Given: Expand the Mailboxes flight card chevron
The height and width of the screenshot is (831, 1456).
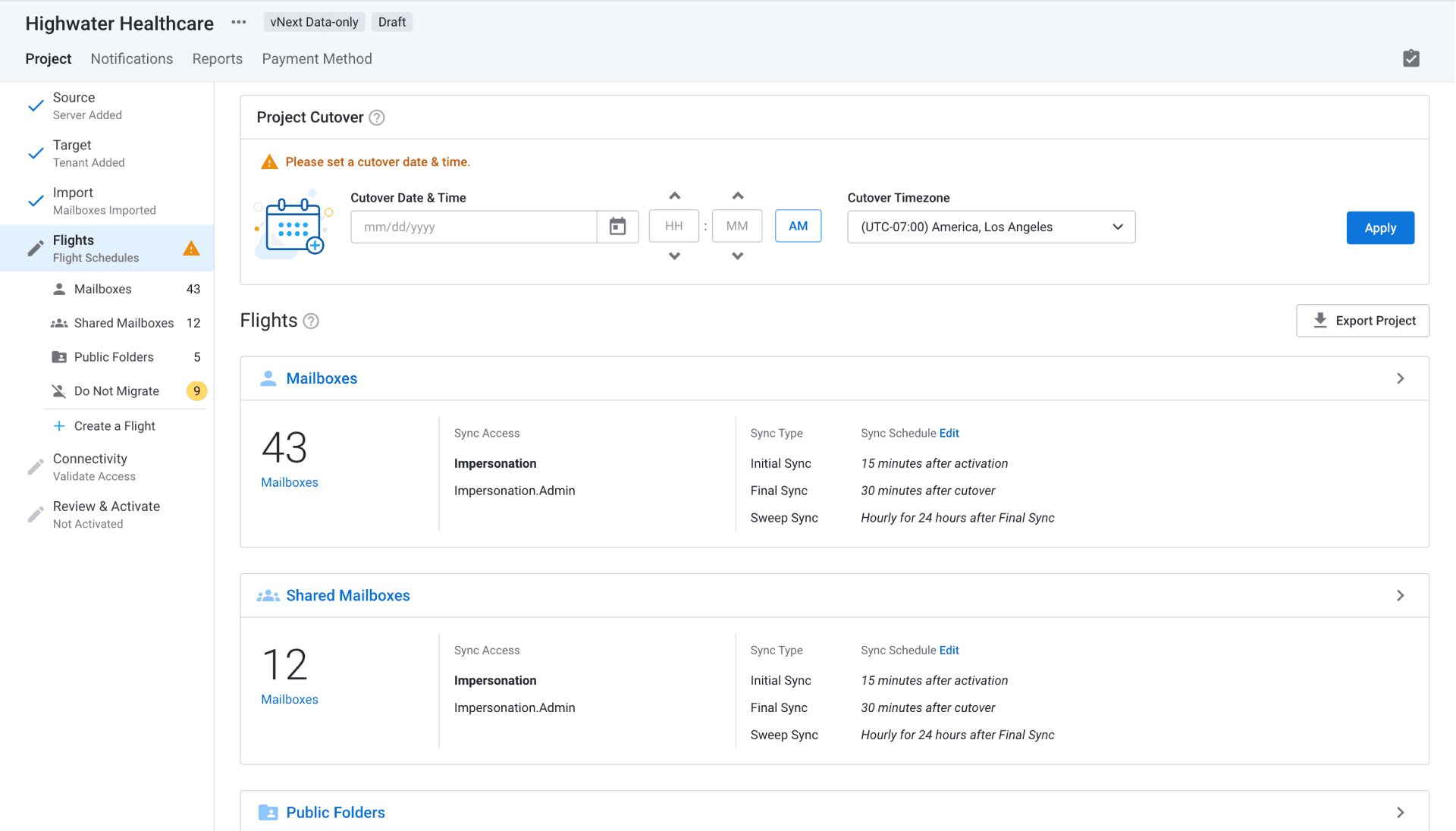Looking at the screenshot, I should point(1400,378).
